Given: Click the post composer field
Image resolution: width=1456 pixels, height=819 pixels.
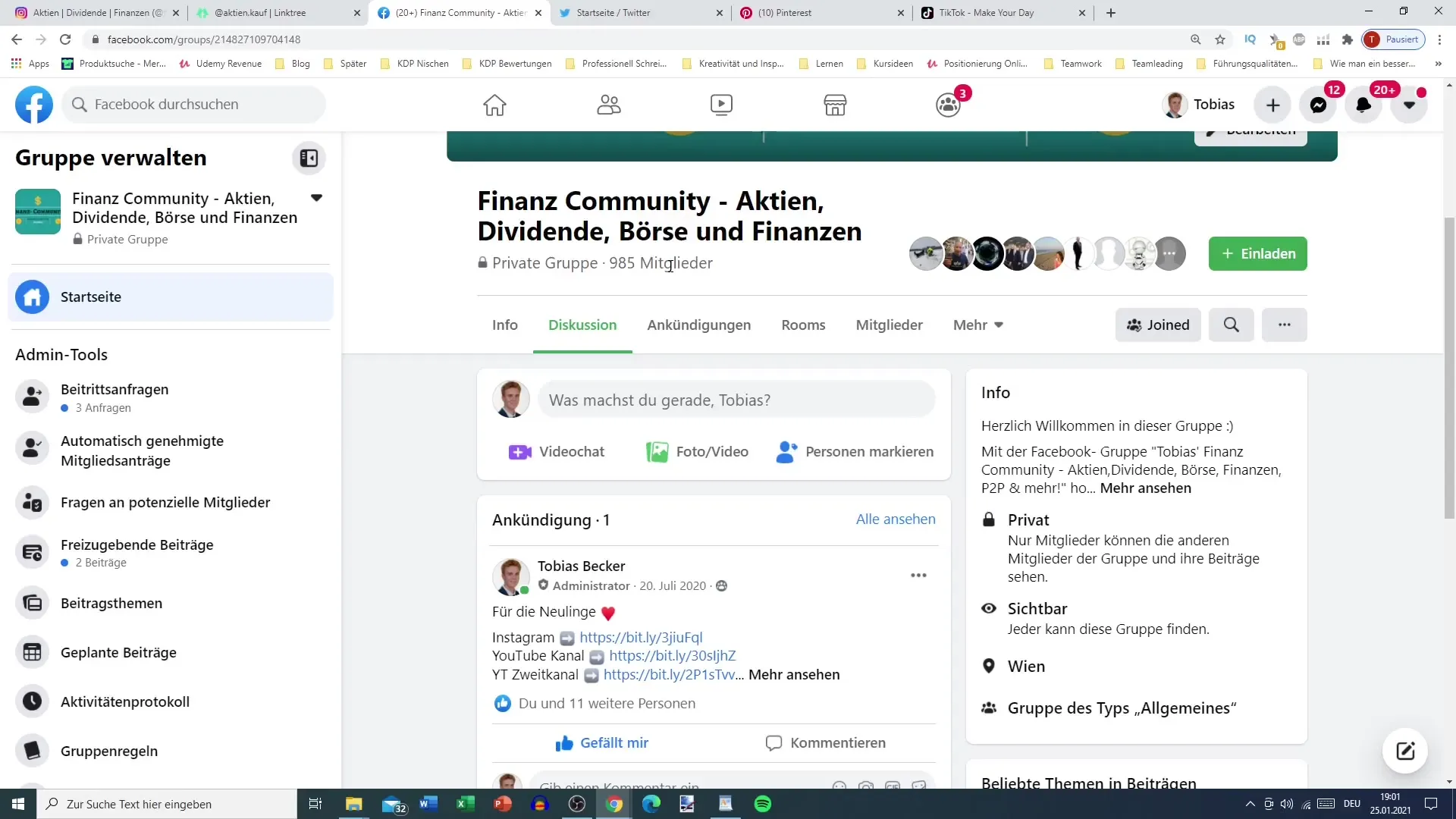Looking at the screenshot, I should coord(736,400).
